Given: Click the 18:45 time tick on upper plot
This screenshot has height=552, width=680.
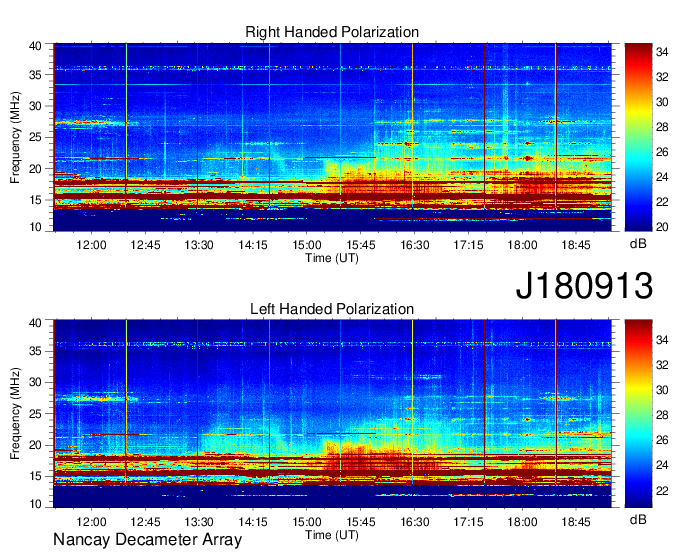Looking at the screenshot, I should [x=576, y=245].
